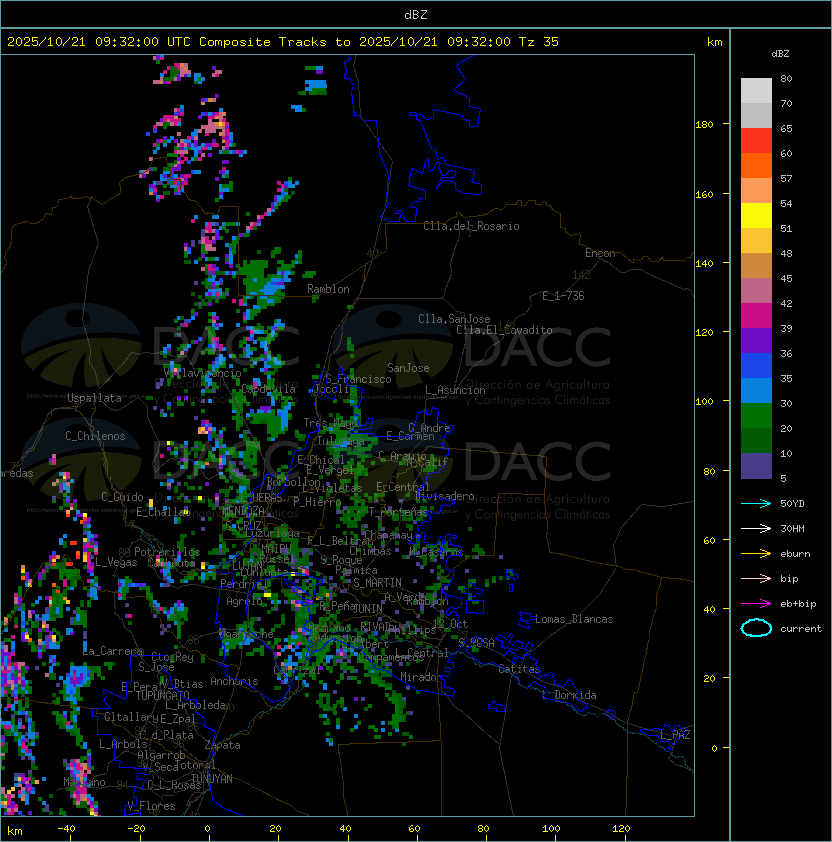Select the orange 60 dBZ color swatch

tap(756, 165)
